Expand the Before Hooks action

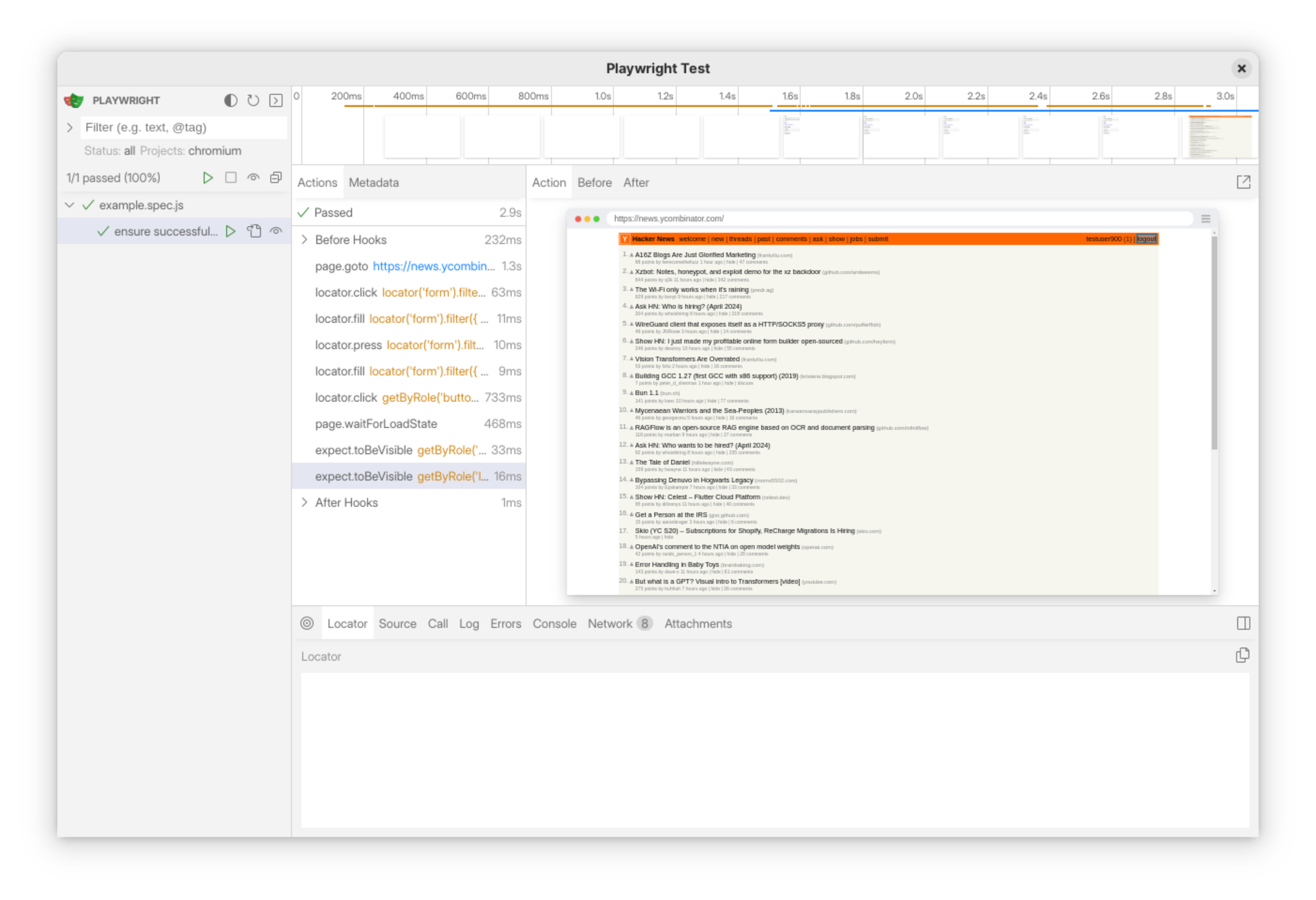pos(305,239)
